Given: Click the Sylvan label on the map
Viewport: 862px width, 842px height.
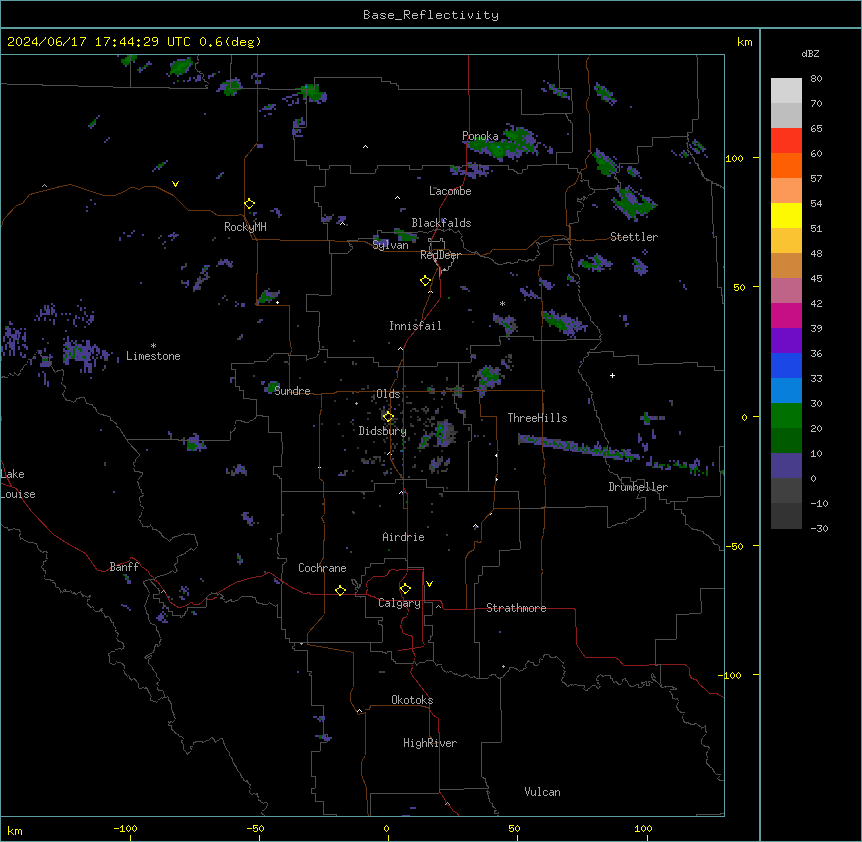Looking at the screenshot, I should 390,245.
